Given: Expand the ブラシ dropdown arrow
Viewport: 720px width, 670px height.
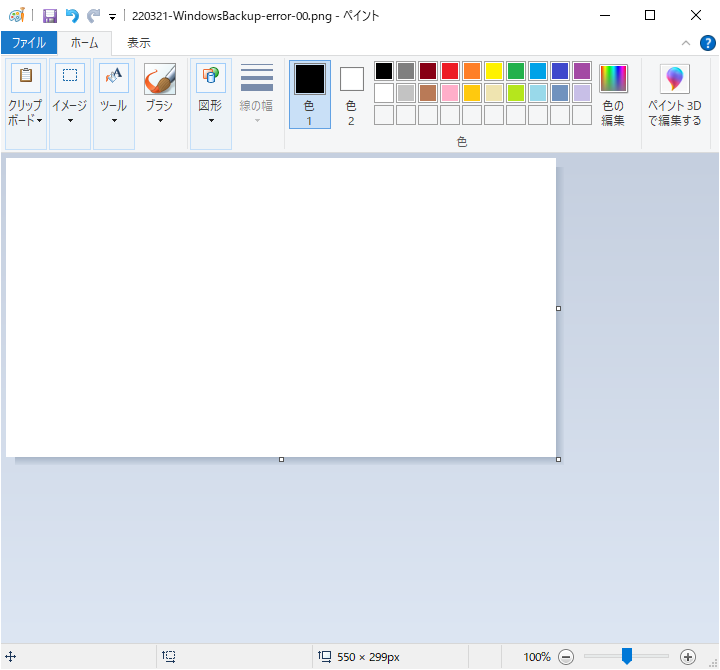Looking at the screenshot, I should point(160,121).
